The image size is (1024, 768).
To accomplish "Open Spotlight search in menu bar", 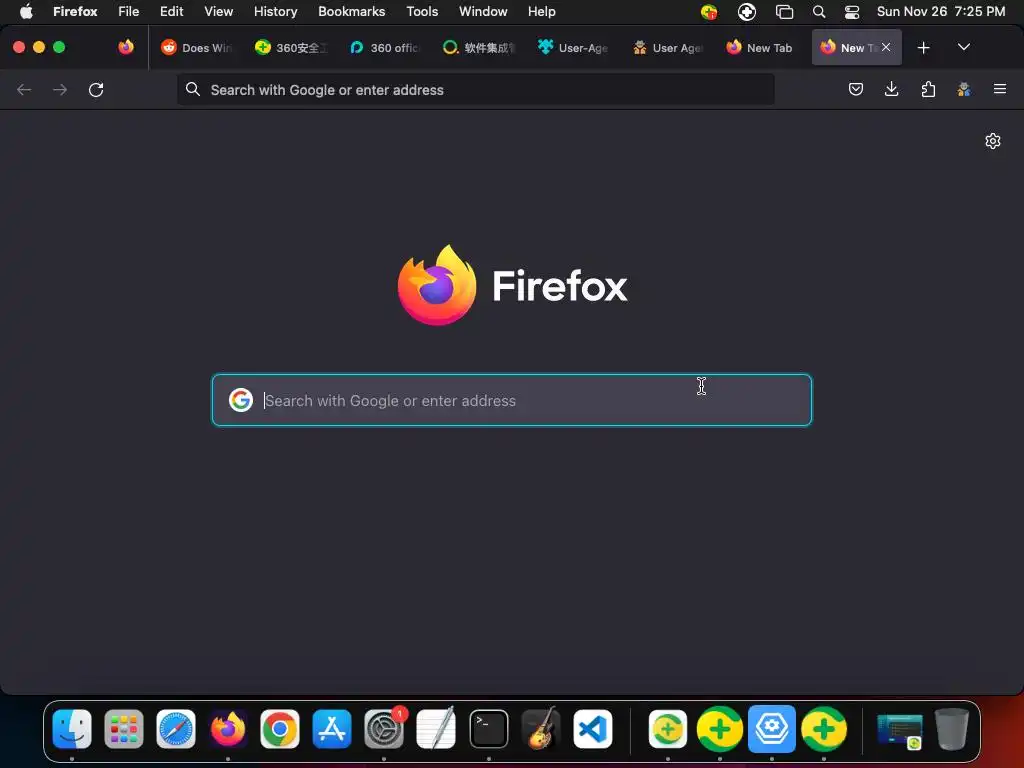I will (x=819, y=12).
